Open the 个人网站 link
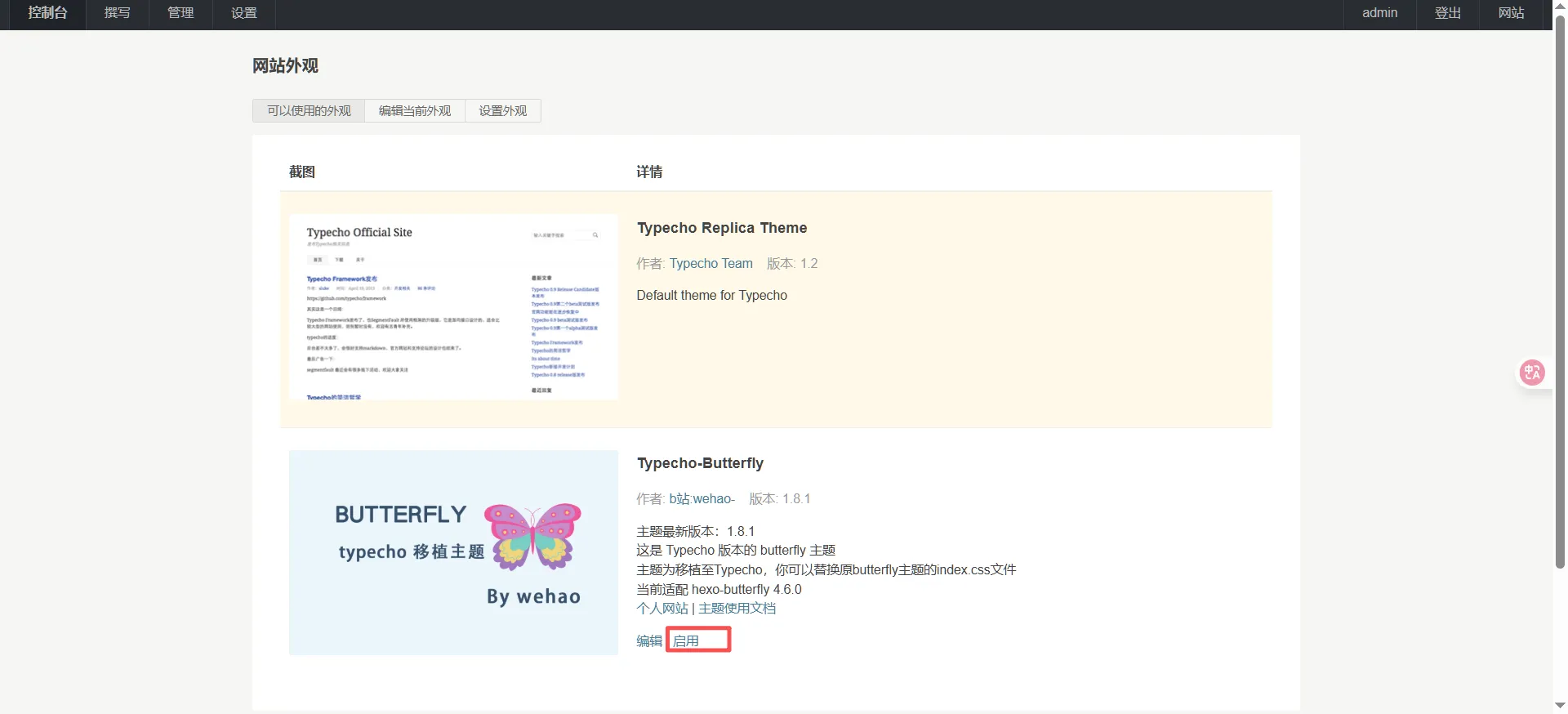The image size is (1568, 714). [x=662, y=609]
